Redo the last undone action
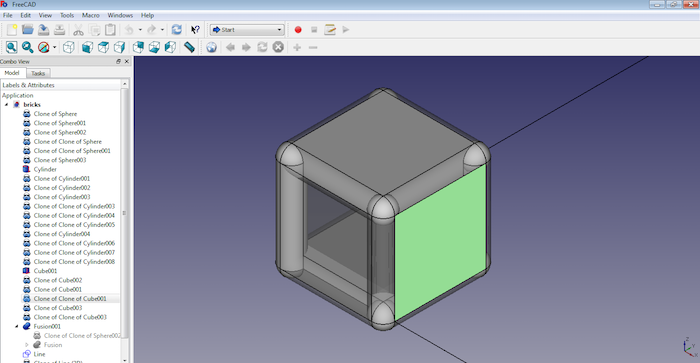This screenshot has width=700, height=363. (x=151, y=30)
